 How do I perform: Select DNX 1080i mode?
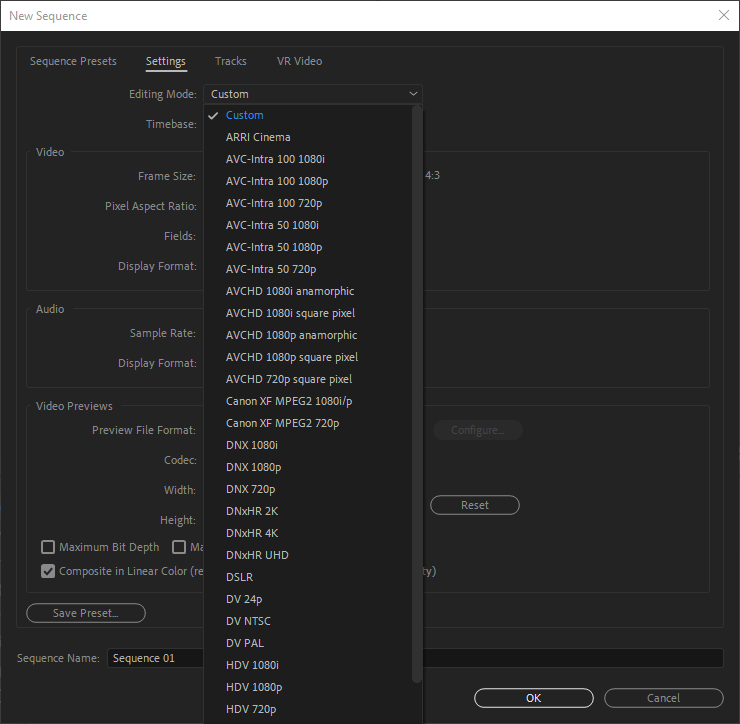coord(308,445)
